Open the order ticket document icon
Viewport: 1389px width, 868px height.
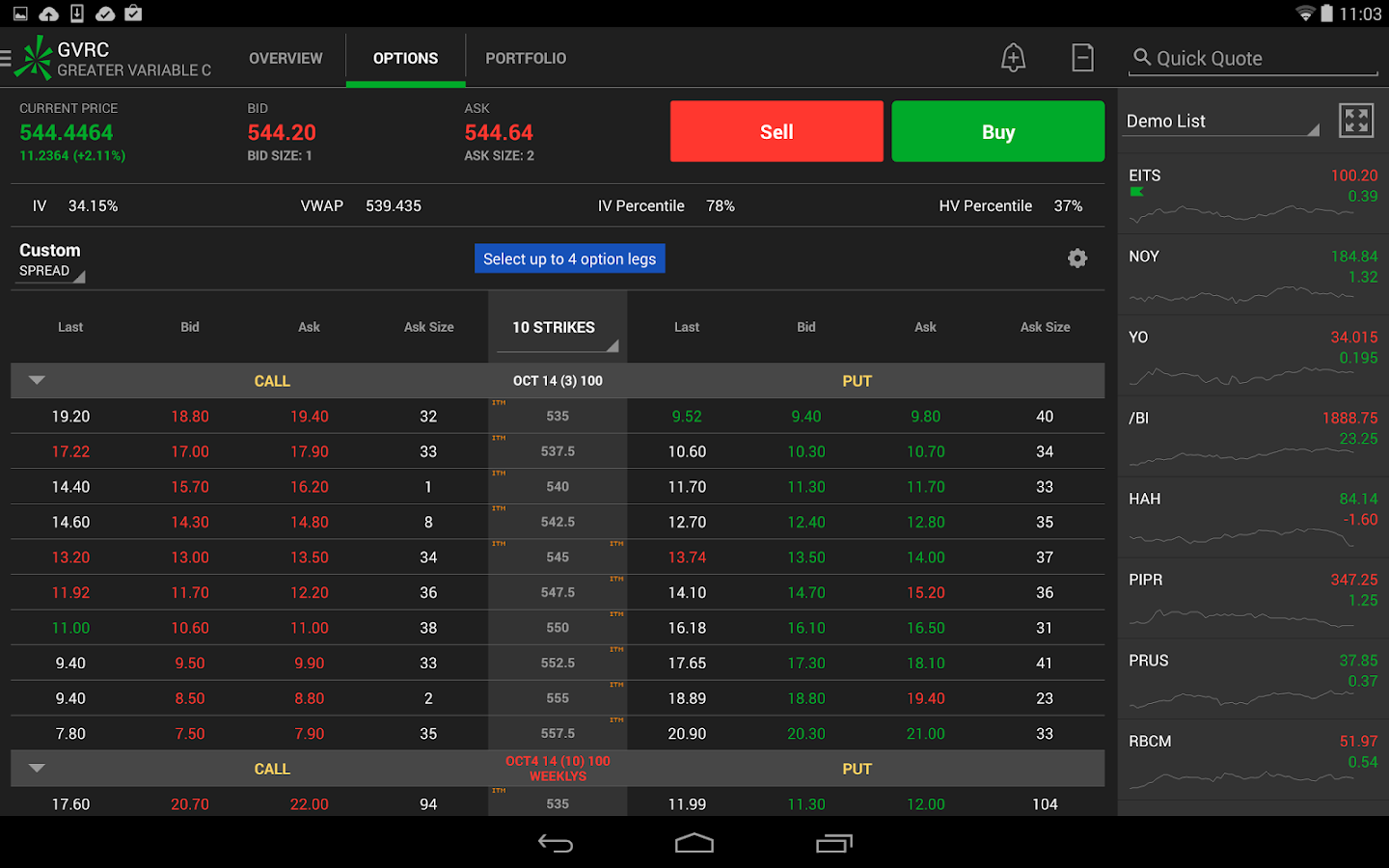tap(1082, 58)
